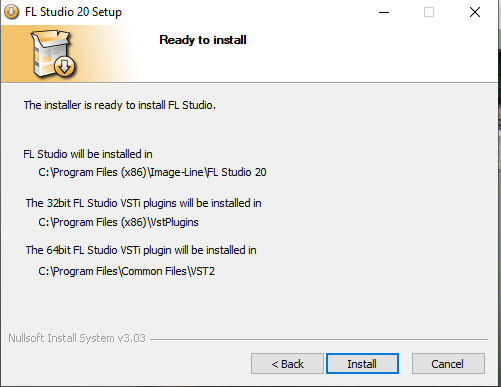Screen dimensions: 501x387
Task: Click "The installer is ready to install FL Studio" text
Action: pyautogui.click(x=119, y=105)
